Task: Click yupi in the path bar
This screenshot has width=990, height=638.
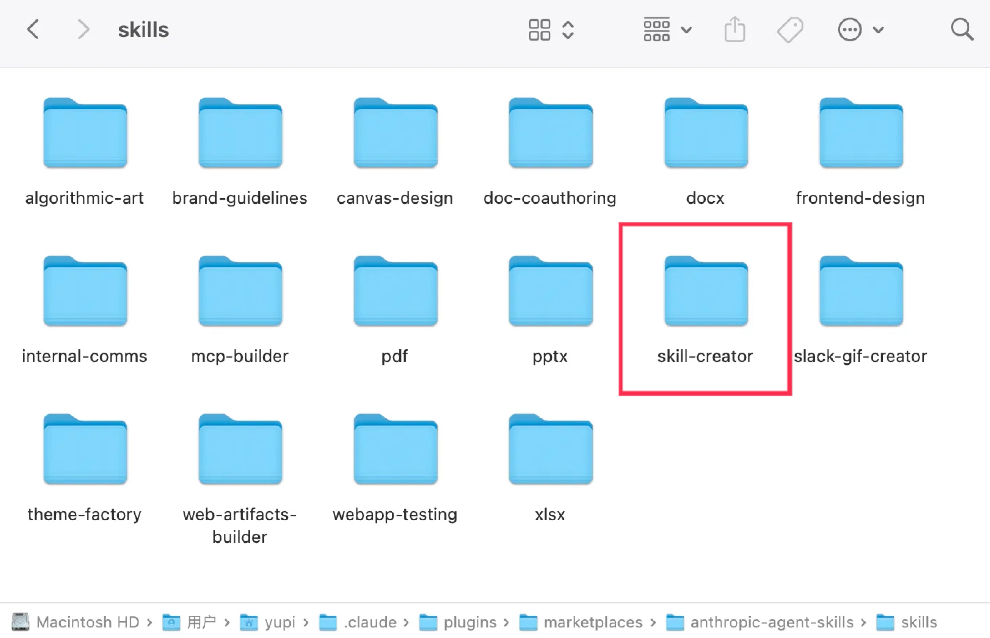Action: pos(268,622)
